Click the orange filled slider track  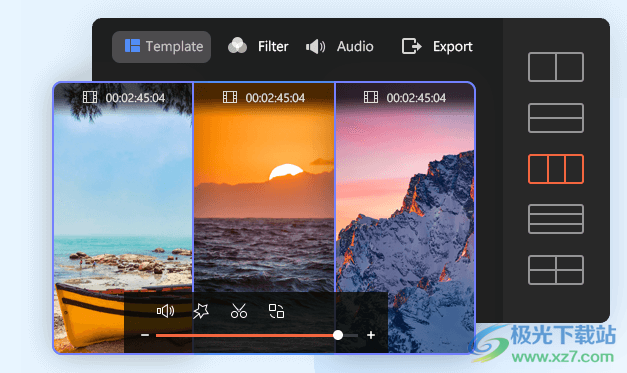(x=244, y=335)
